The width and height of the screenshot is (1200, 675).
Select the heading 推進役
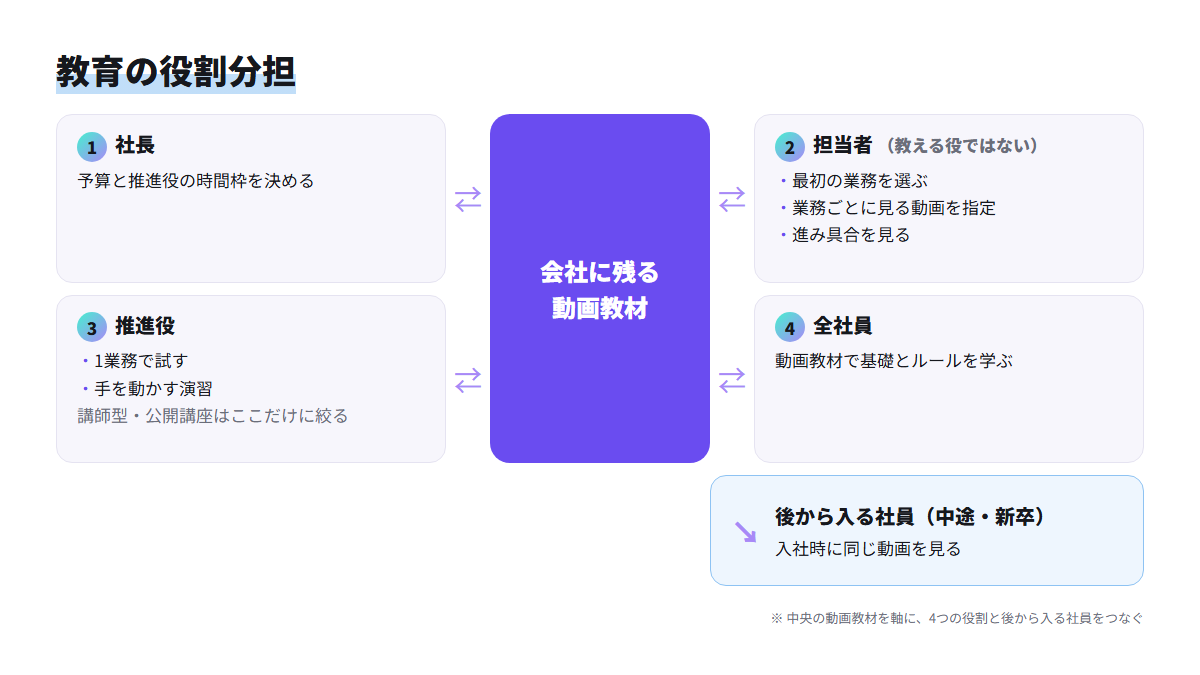click(x=145, y=326)
